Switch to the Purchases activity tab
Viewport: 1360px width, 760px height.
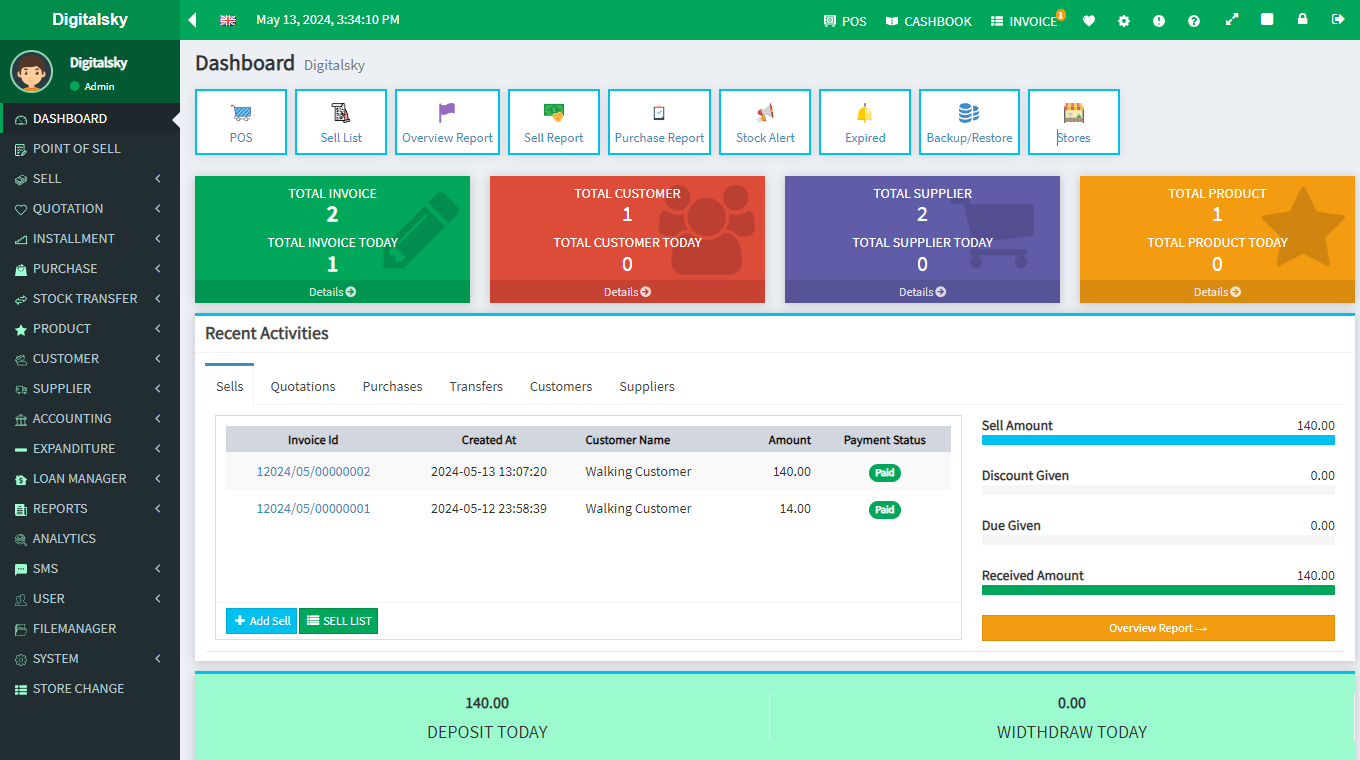[x=392, y=386]
